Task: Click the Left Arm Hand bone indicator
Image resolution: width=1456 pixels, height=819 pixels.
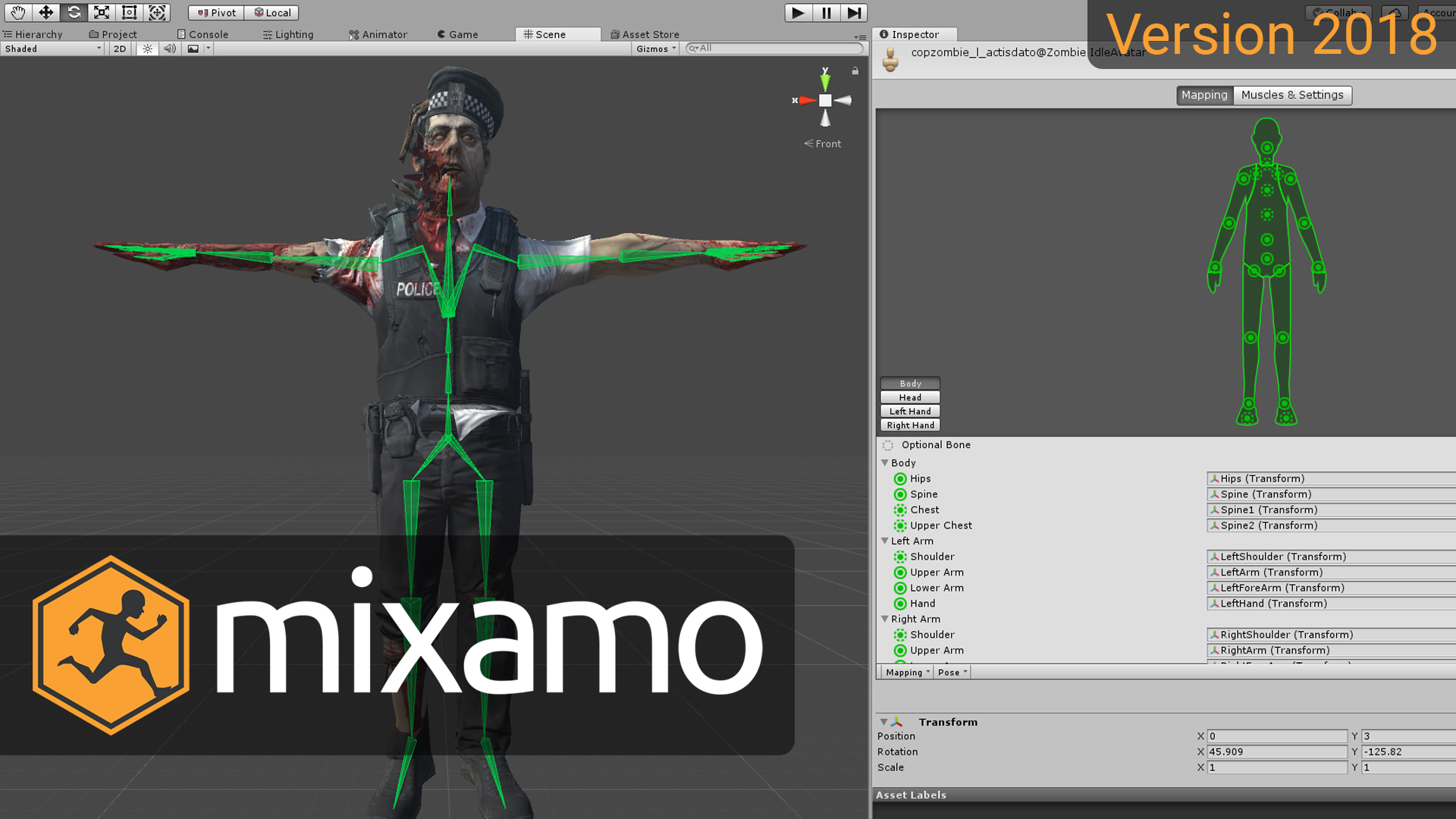Action: coord(900,604)
